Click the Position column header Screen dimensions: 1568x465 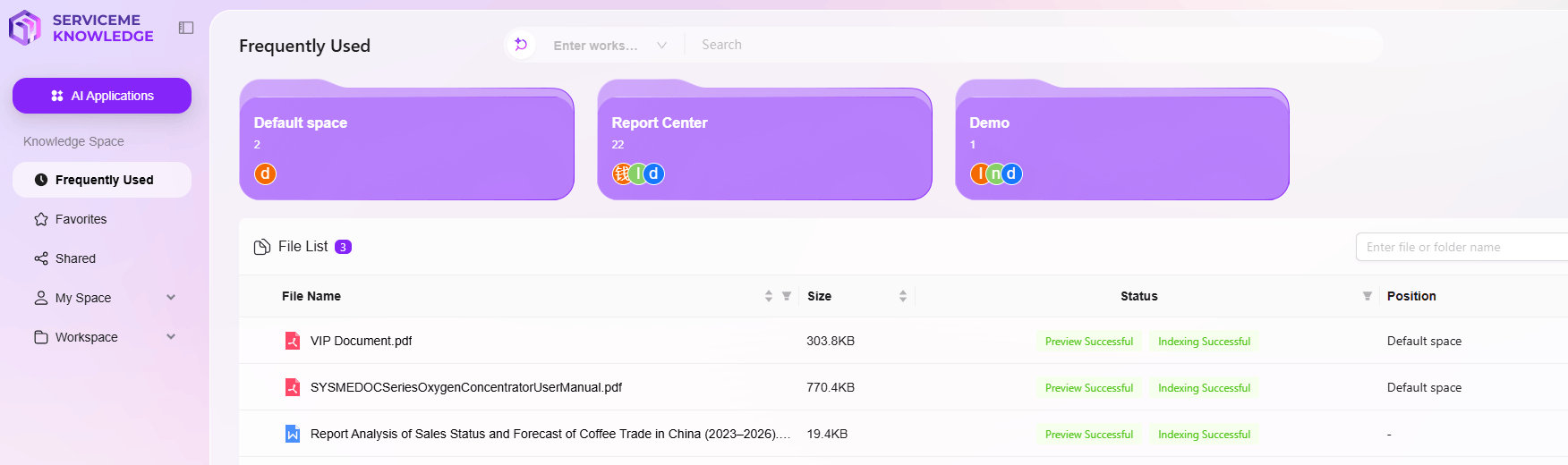pyautogui.click(x=1411, y=296)
